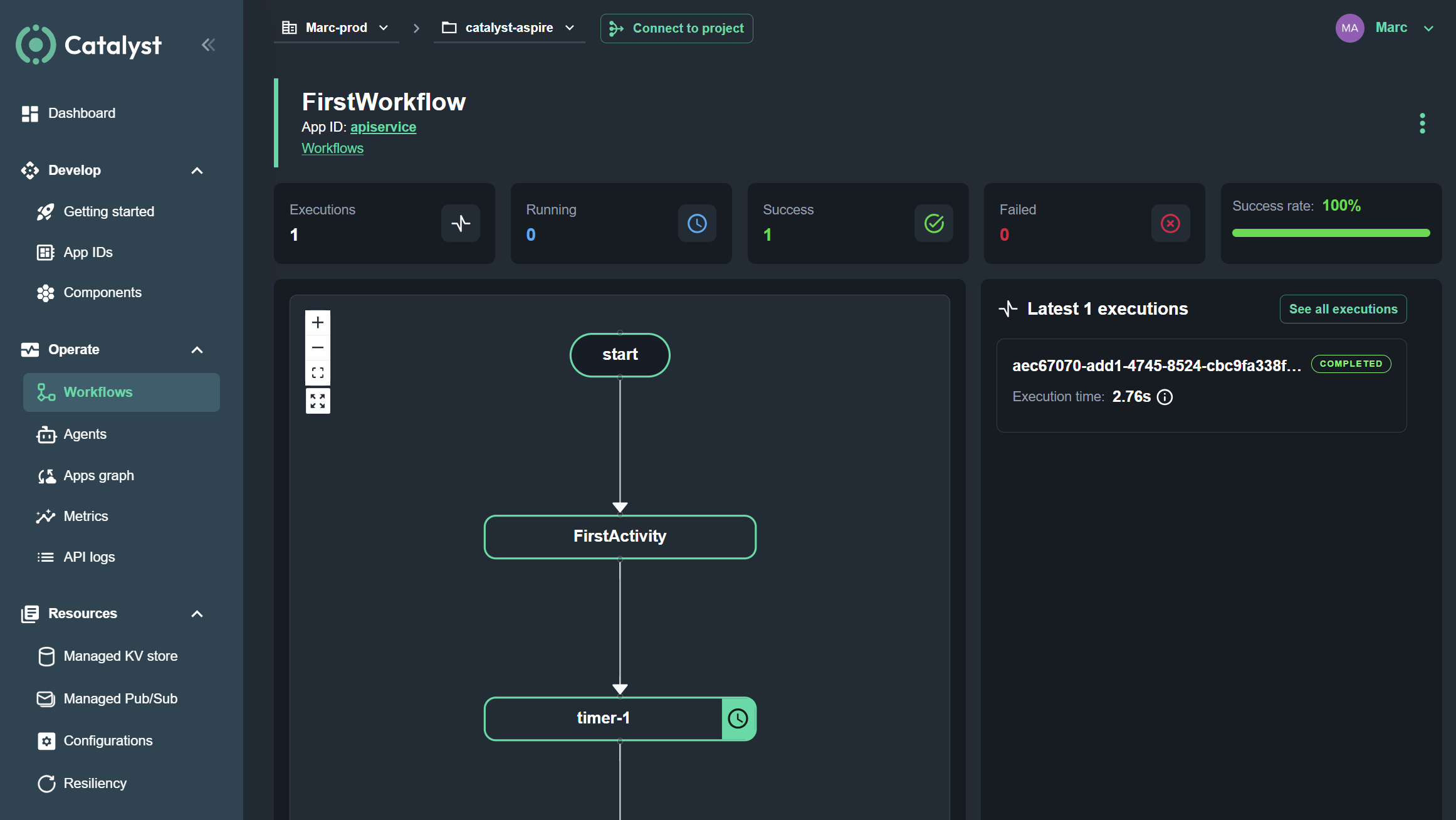The width and height of the screenshot is (1456, 820).
Task: Open the apiservice App ID link
Action: point(383,127)
